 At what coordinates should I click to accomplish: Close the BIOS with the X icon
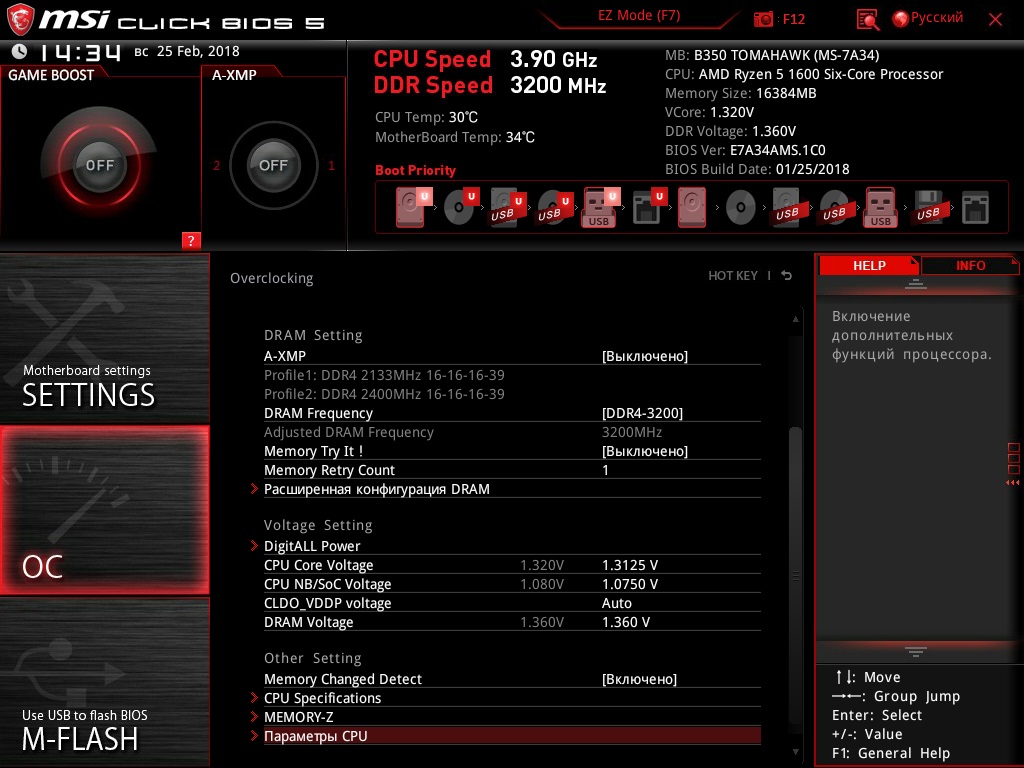tap(995, 20)
